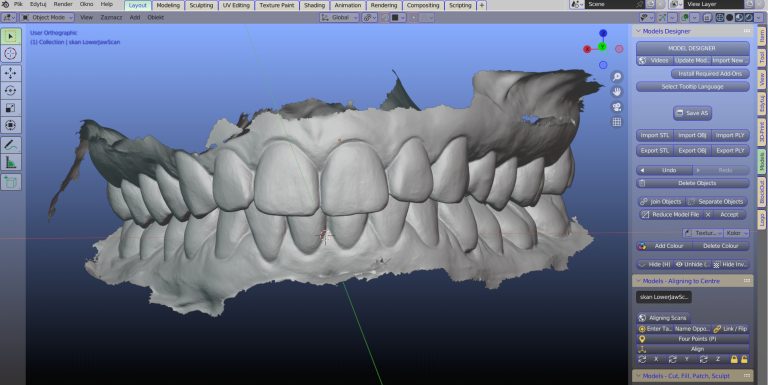Click Reduce Model File button
Image resolution: width=768 pixels, height=385 pixels.
coord(671,215)
